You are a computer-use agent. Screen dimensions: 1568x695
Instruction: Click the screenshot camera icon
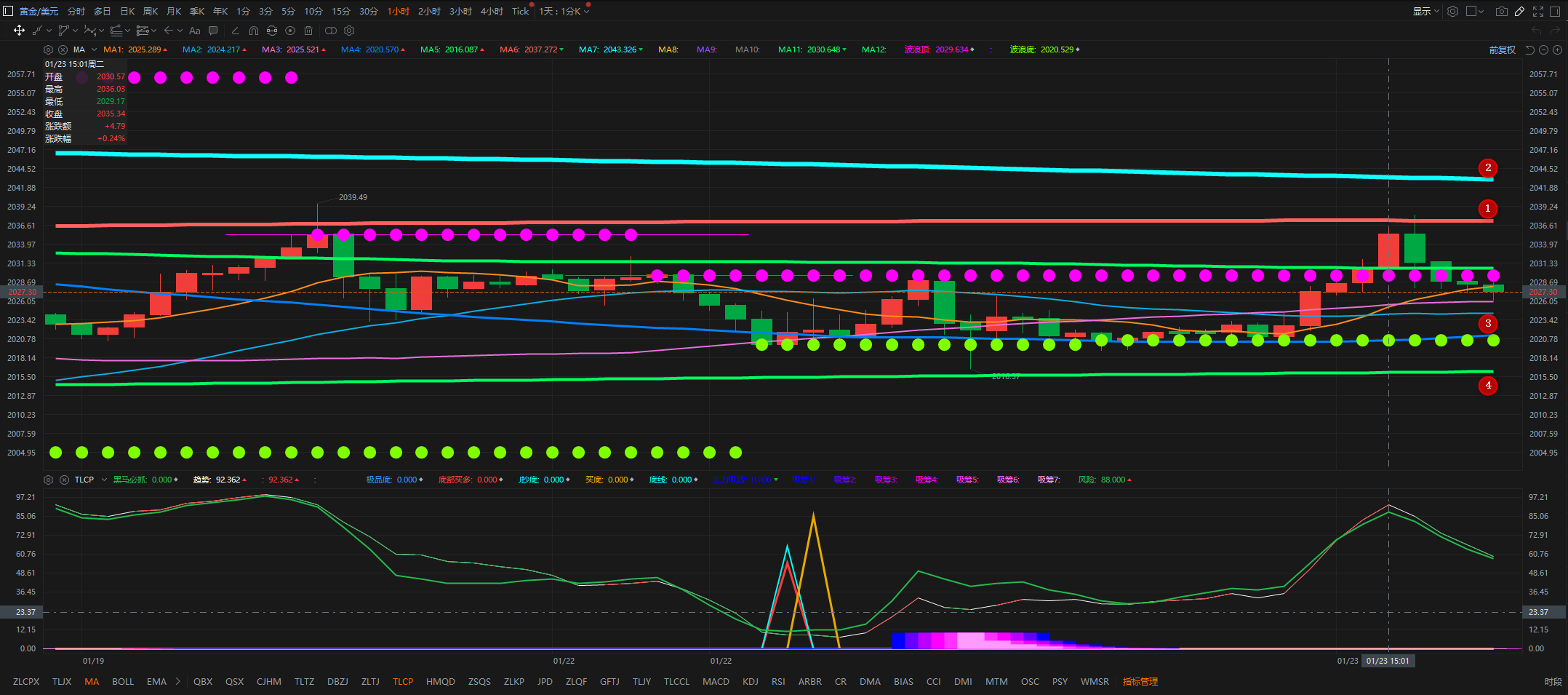pyautogui.click(x=1501, y=11)
